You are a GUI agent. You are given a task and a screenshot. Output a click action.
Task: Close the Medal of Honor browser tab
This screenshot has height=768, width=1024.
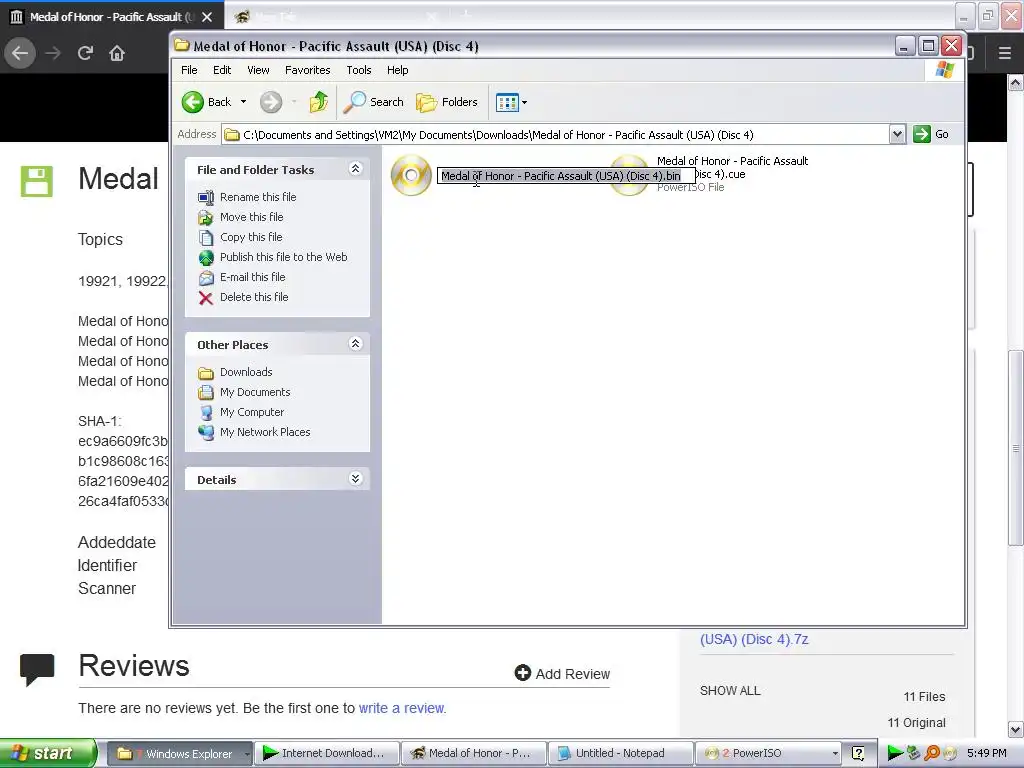coord(207,17)
